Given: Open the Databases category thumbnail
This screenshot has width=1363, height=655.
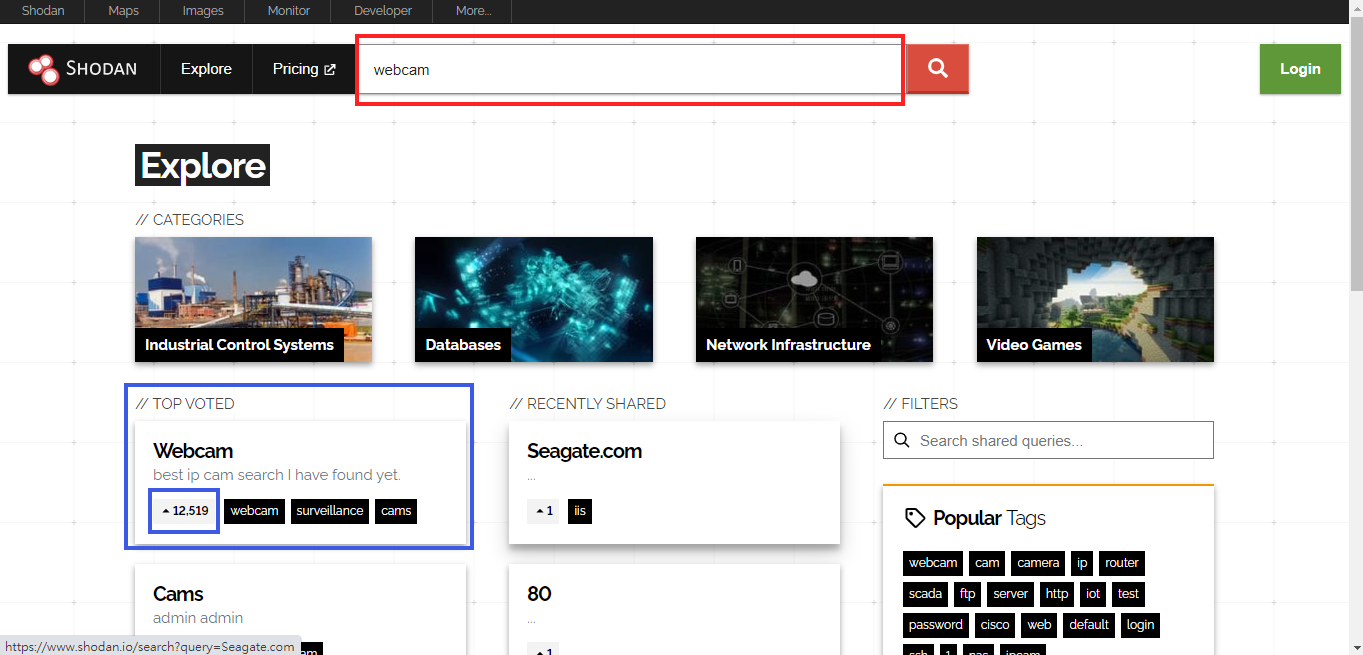Looking at the screenshot, I should [534, 299].
